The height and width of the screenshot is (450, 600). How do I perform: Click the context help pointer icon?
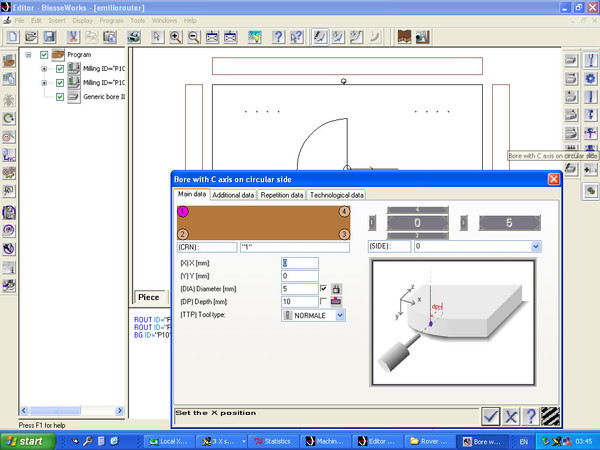click(297, 37)
